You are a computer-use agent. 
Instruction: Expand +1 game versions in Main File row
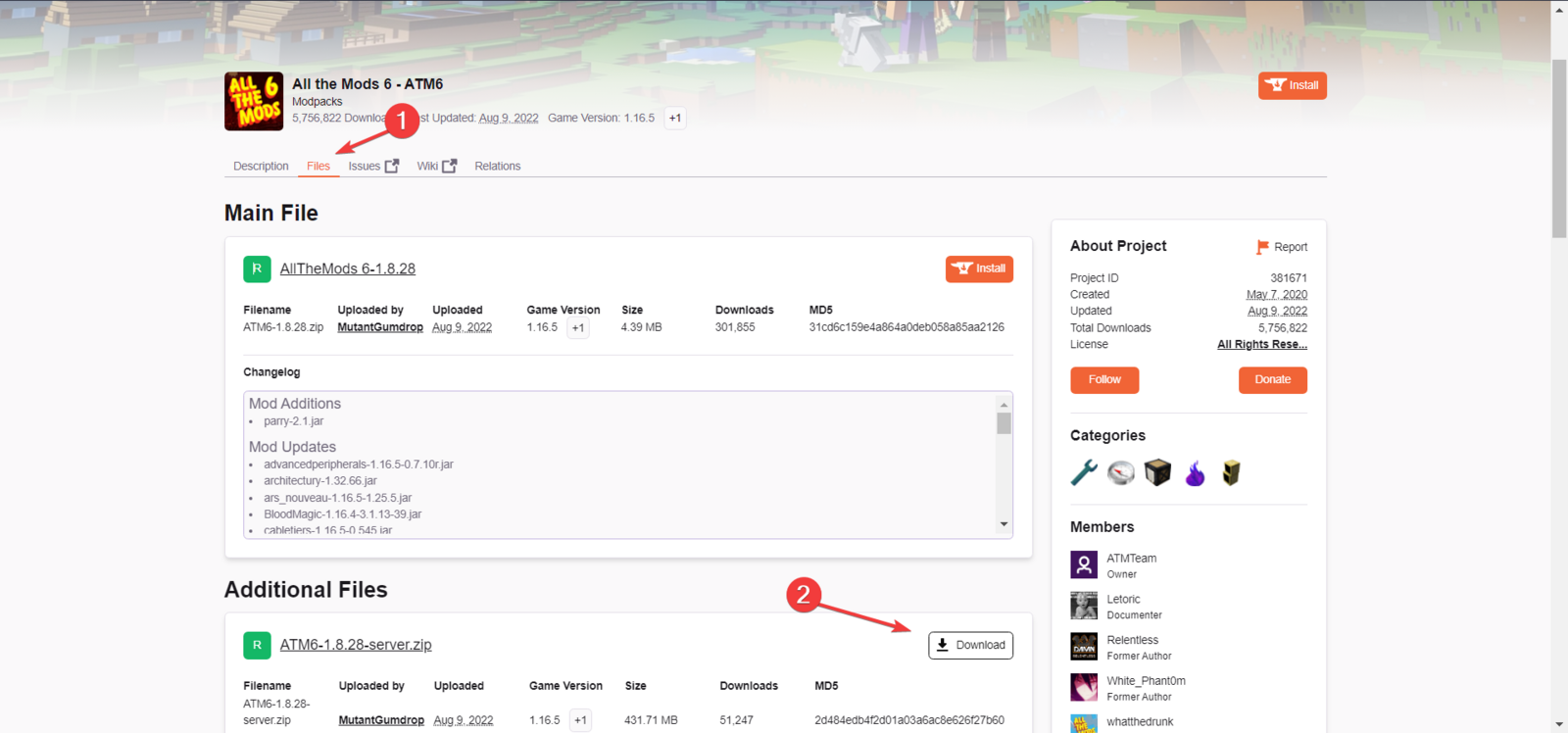click(x=578, y=328)
